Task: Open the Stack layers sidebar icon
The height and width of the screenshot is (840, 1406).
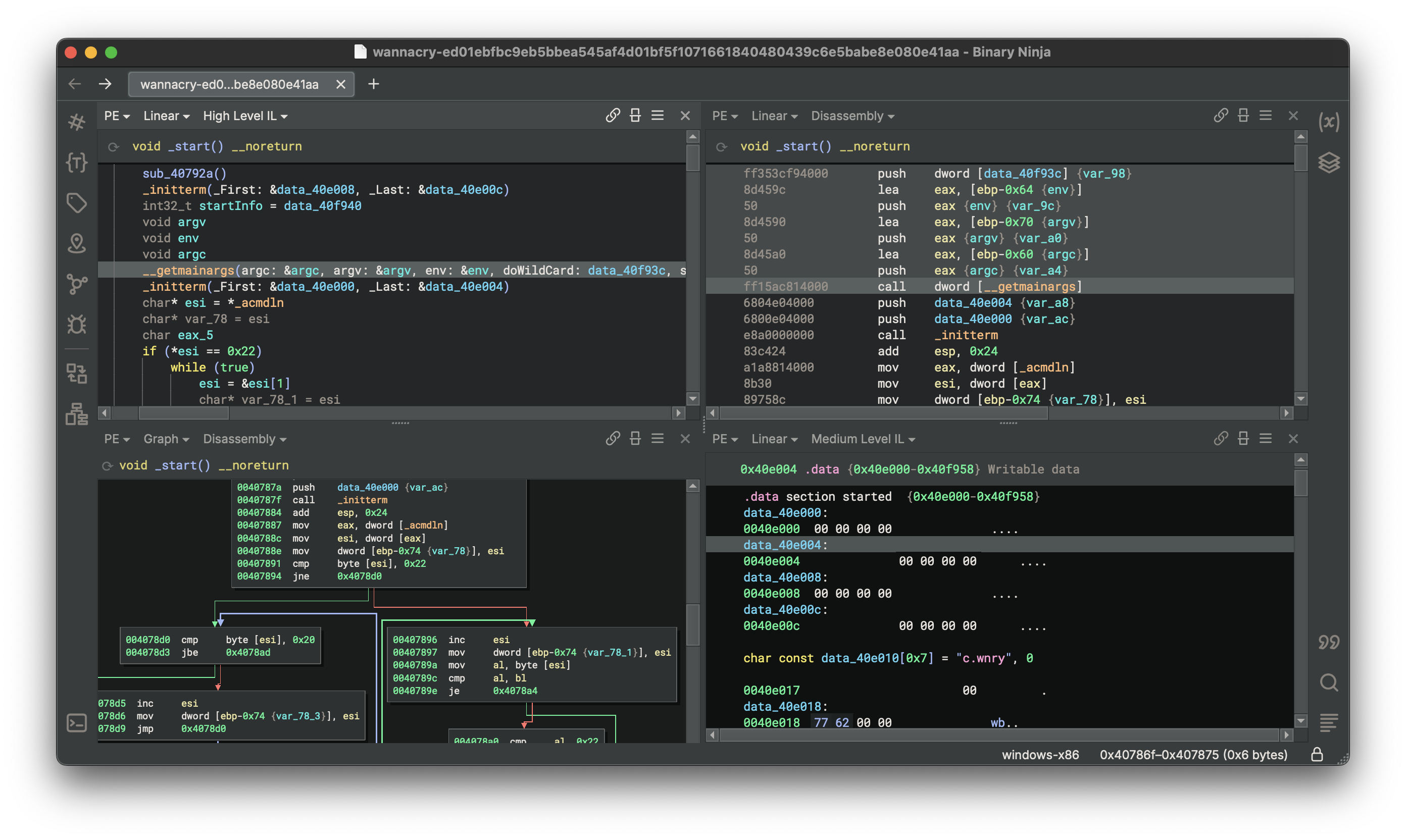Action: (x=1328, y=163)
